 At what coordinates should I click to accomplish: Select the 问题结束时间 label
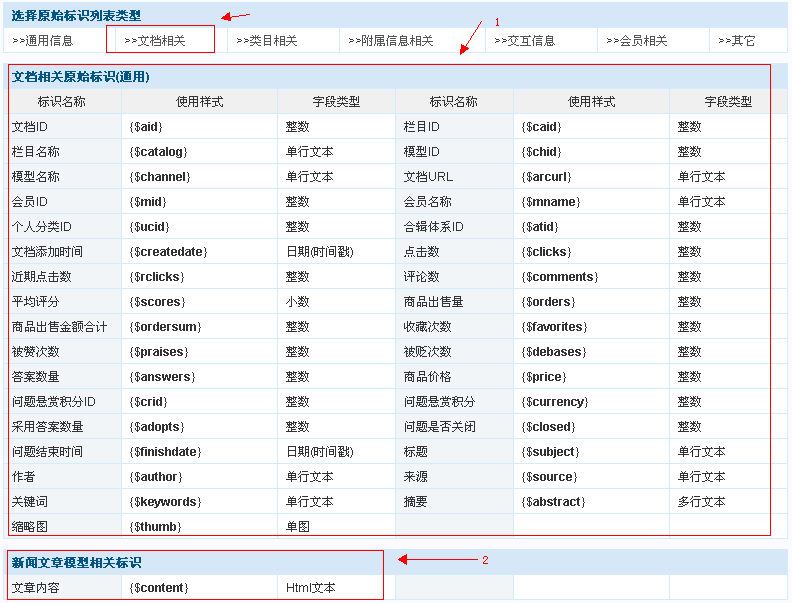coord(47,452)
